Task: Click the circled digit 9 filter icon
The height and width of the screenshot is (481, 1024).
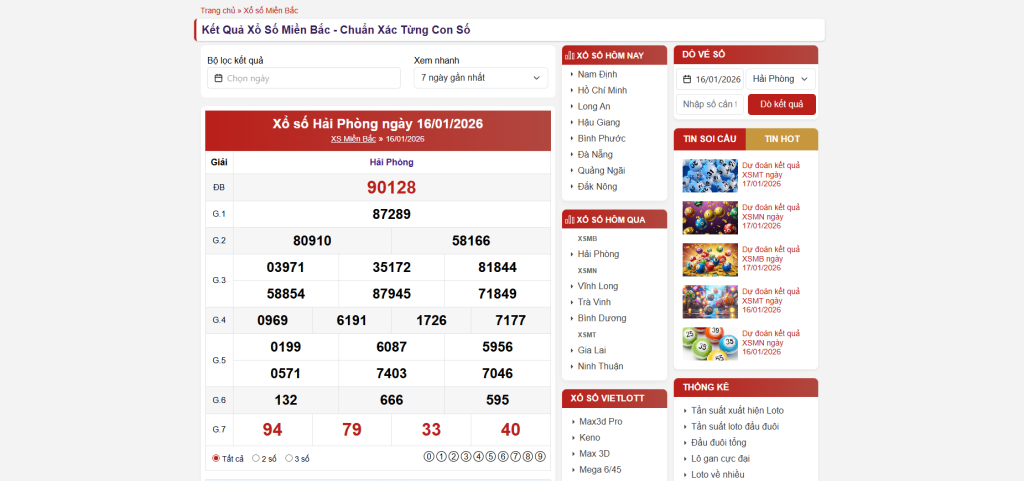Action: click(540, 457)
